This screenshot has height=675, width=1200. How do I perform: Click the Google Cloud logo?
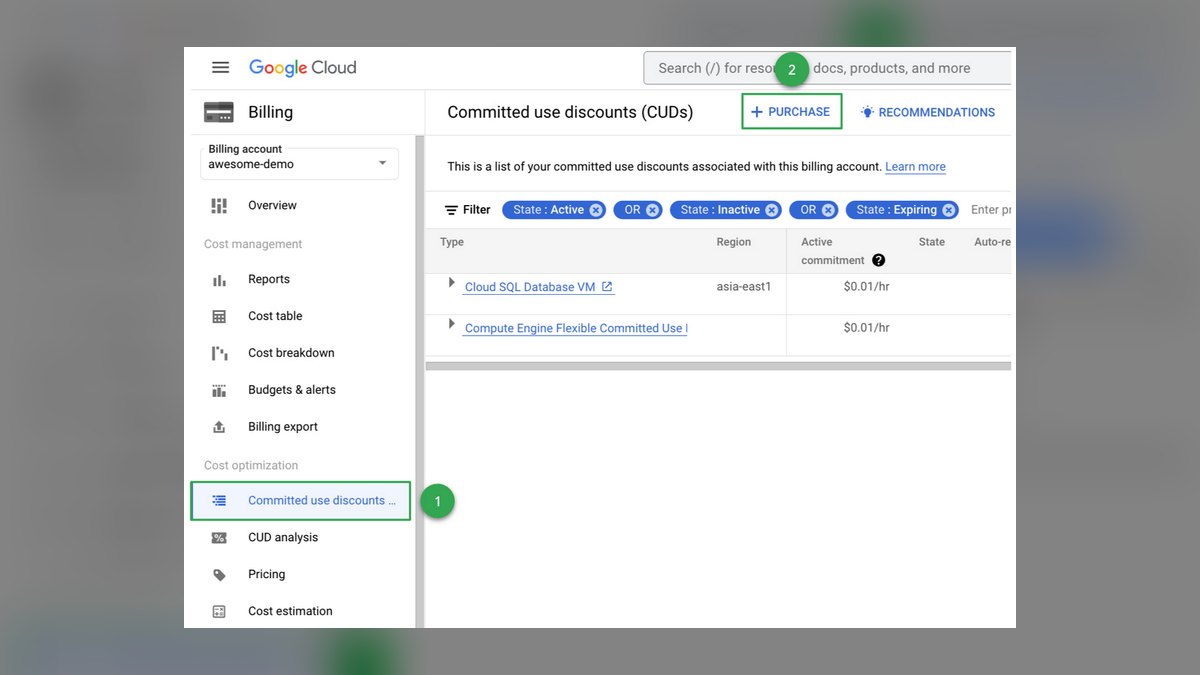click(x=303, y=68)
